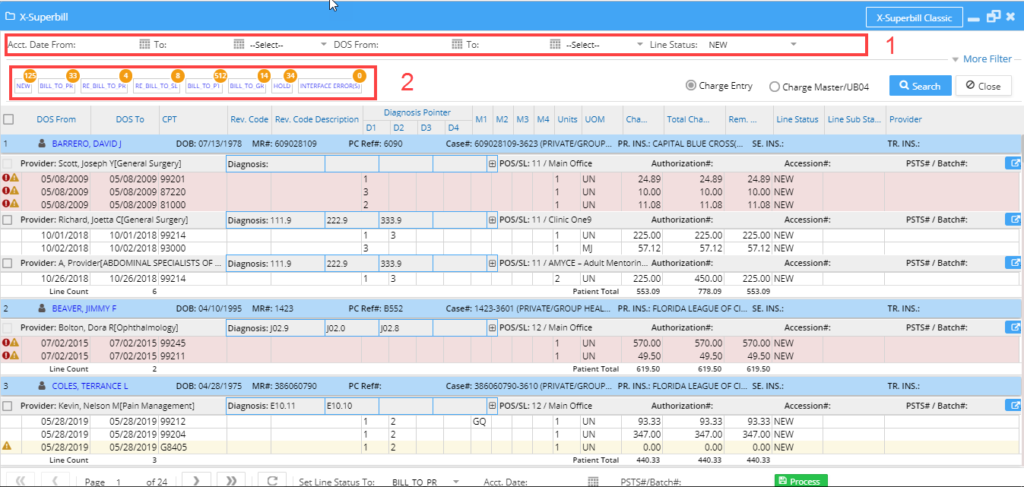The width and height of the screenshot is (1024, 487).
Task: Sort by the DOS From column header
Action: pos(56,119)
